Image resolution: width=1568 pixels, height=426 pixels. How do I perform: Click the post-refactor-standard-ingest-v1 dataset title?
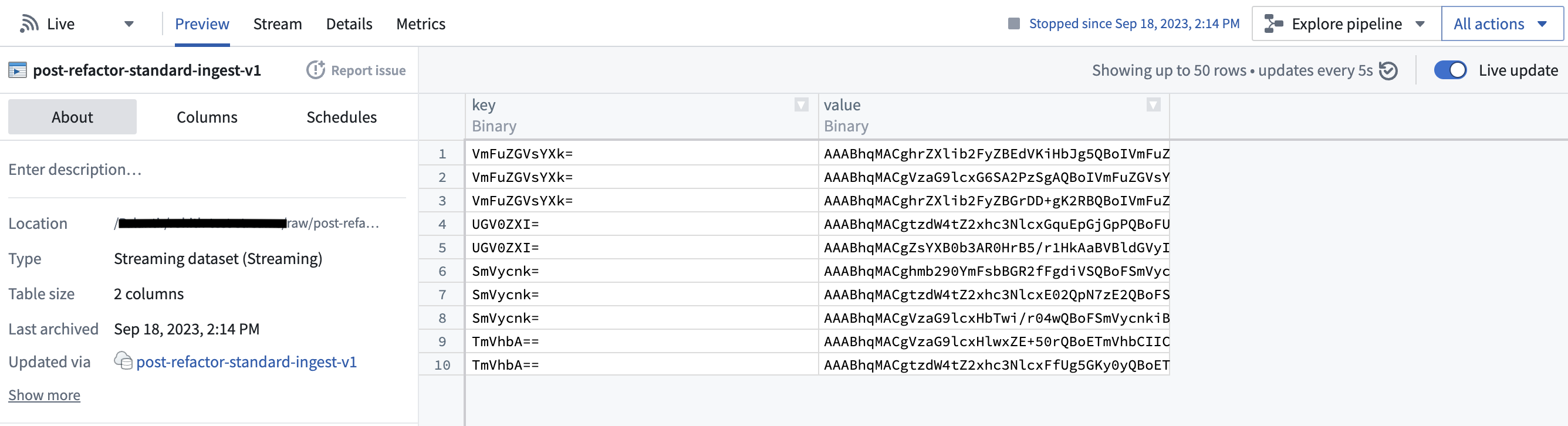click(x=147, y=70)
